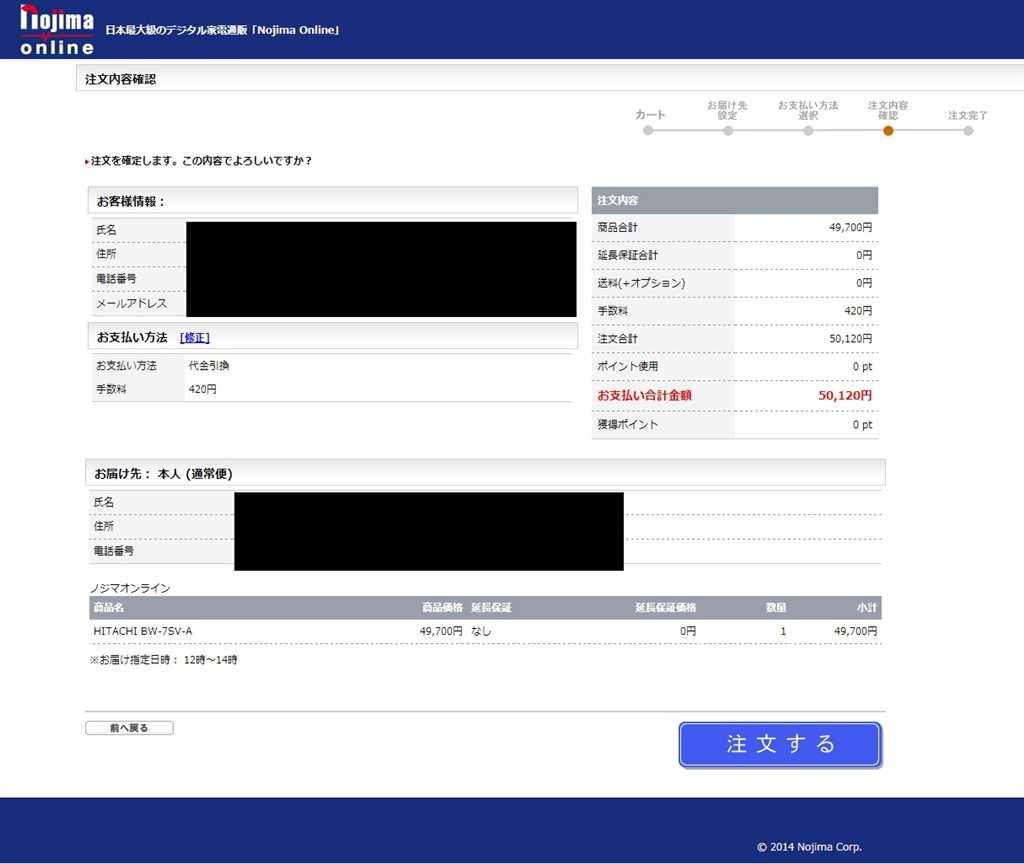Click the delivery time 12時～14時 text
This screenshot has width=1024, height=864.
210,660
